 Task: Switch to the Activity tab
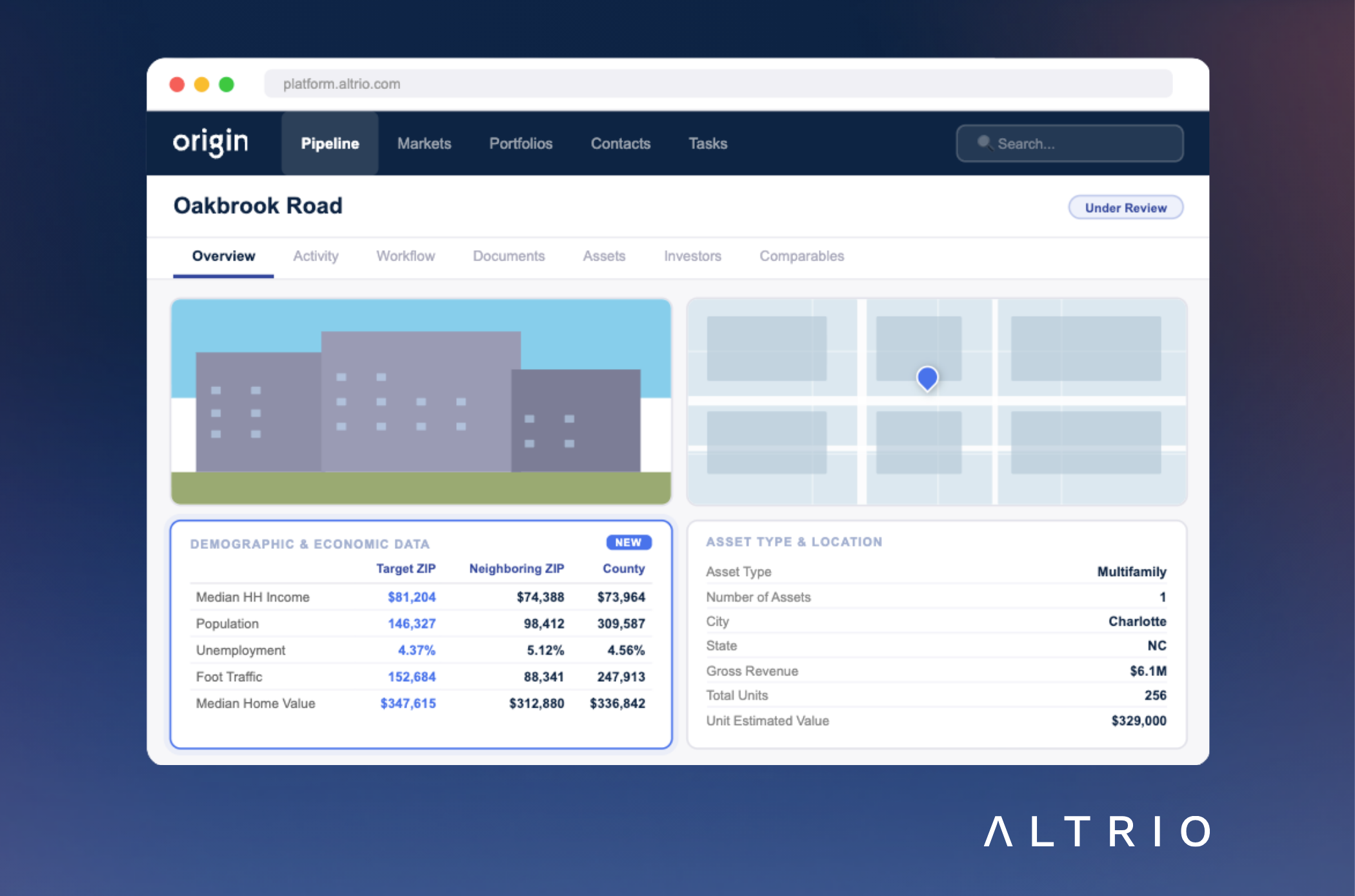pos(316,256)
